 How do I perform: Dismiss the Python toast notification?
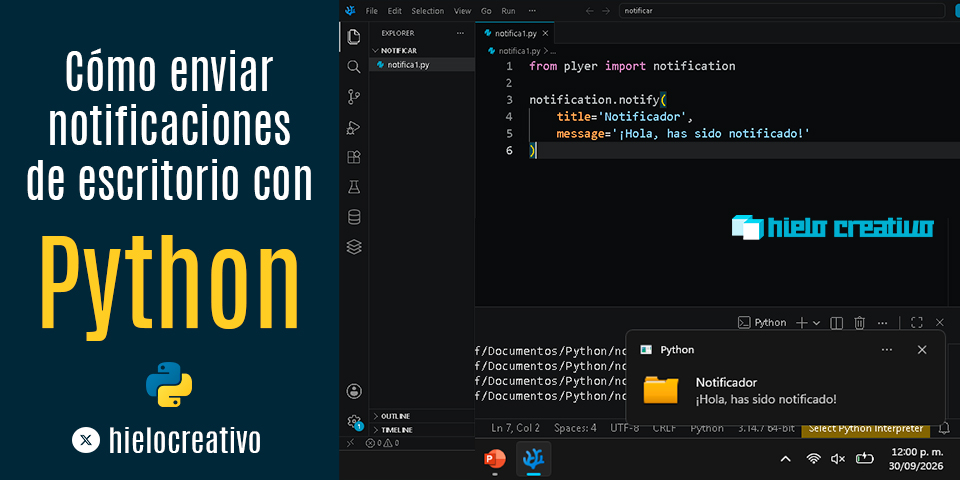[x=922, y=350]
